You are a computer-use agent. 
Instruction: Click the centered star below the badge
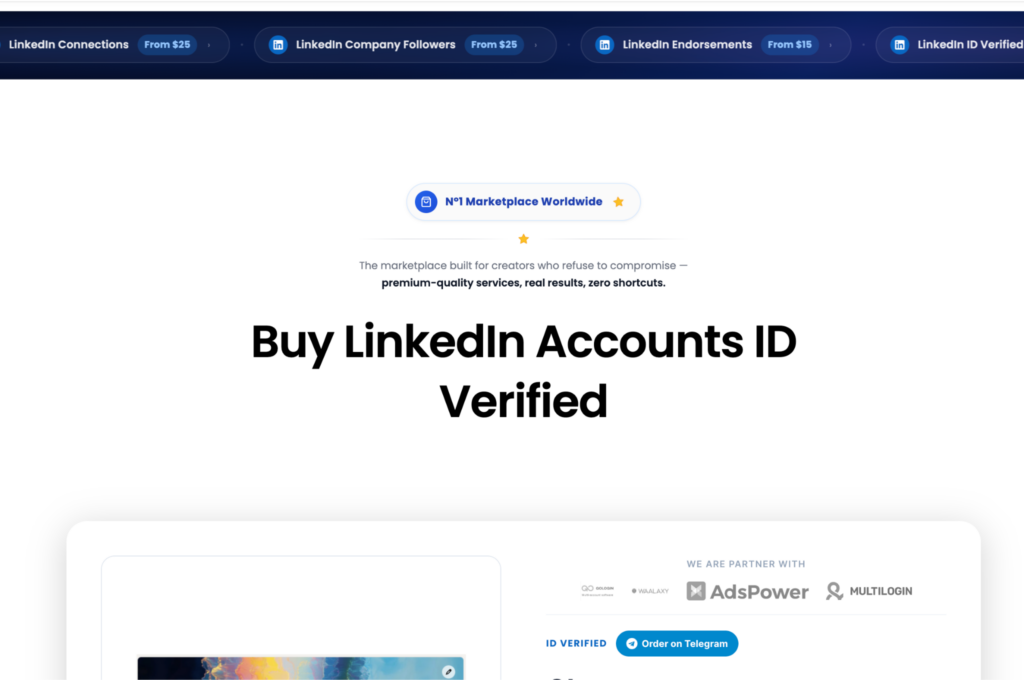tap(523, 239)
